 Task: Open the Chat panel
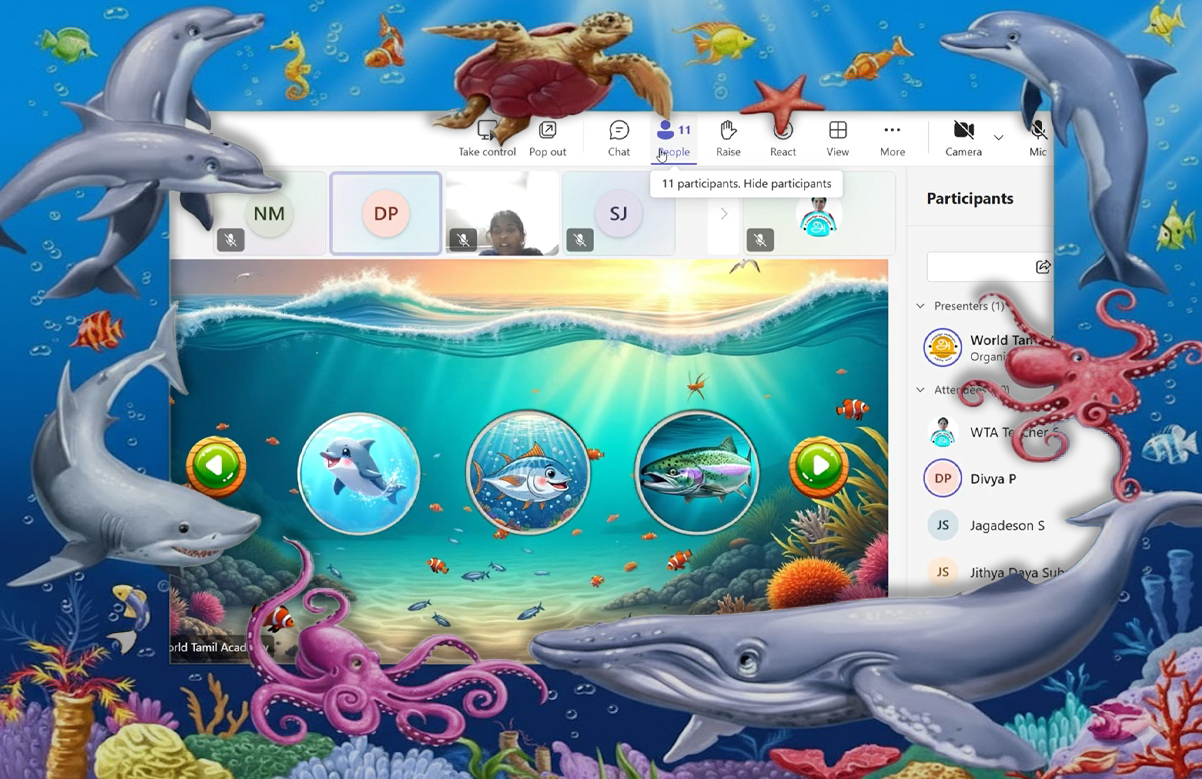coord(619,138)
